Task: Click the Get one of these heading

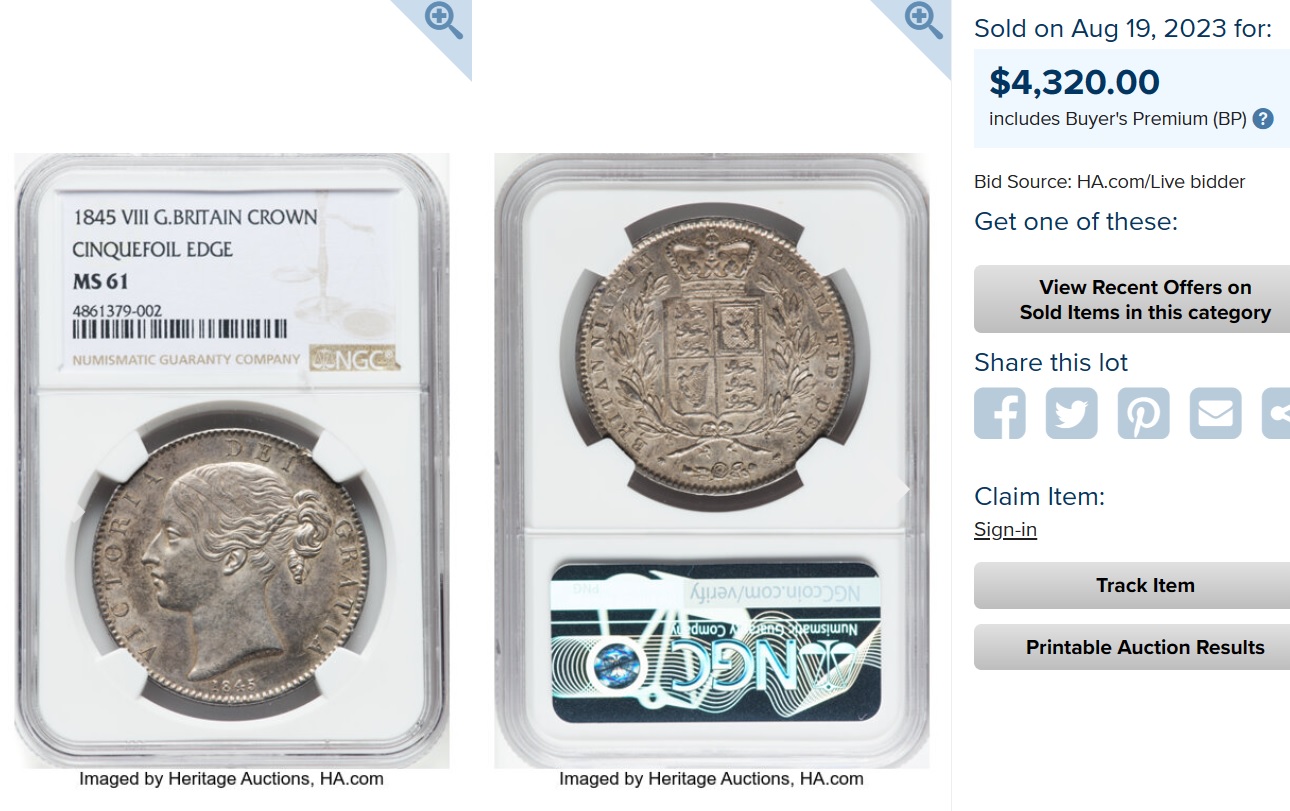Action: point(1076,221)
